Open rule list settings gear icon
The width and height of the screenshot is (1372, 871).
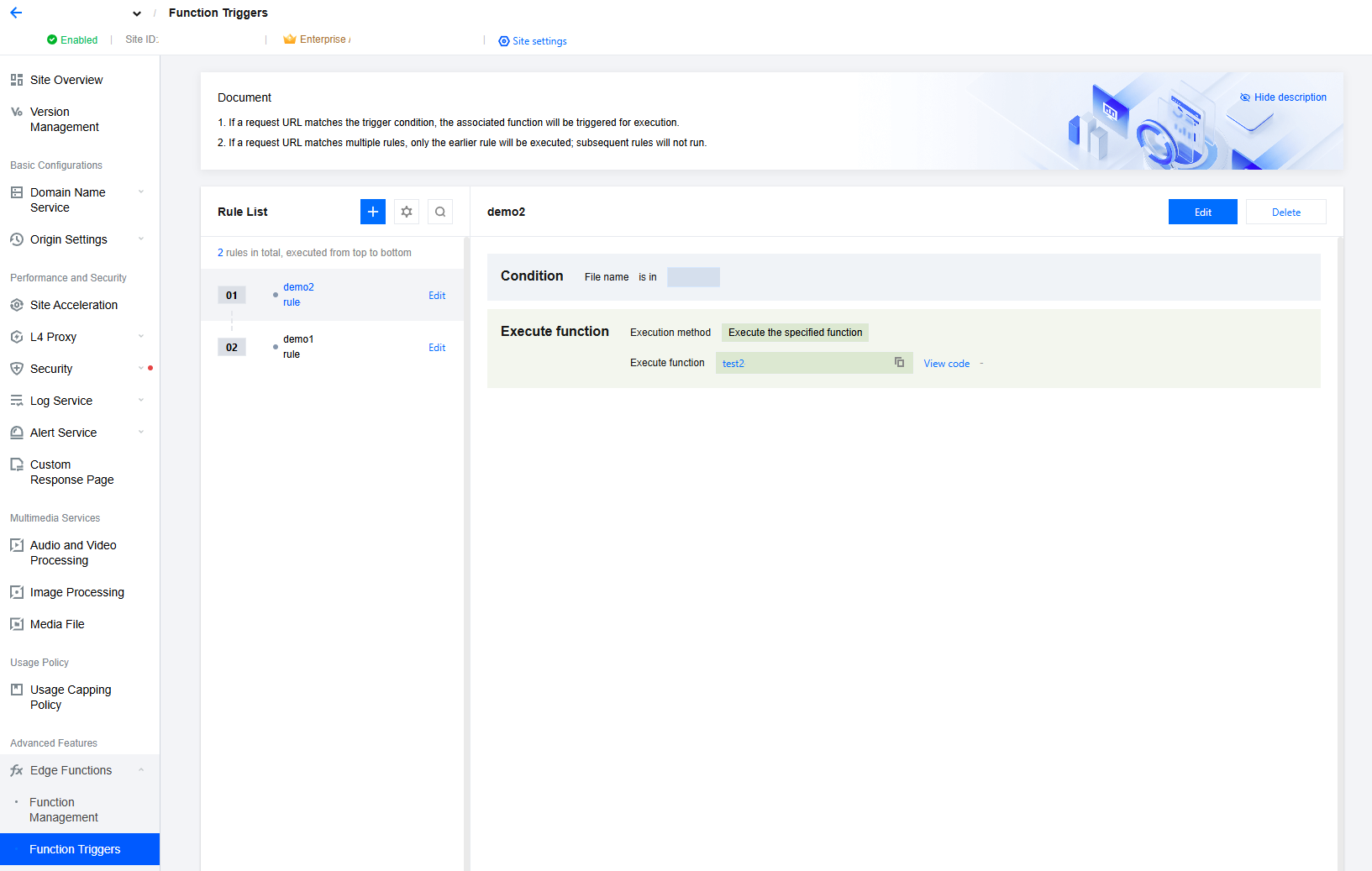click(x=407, y=212)
